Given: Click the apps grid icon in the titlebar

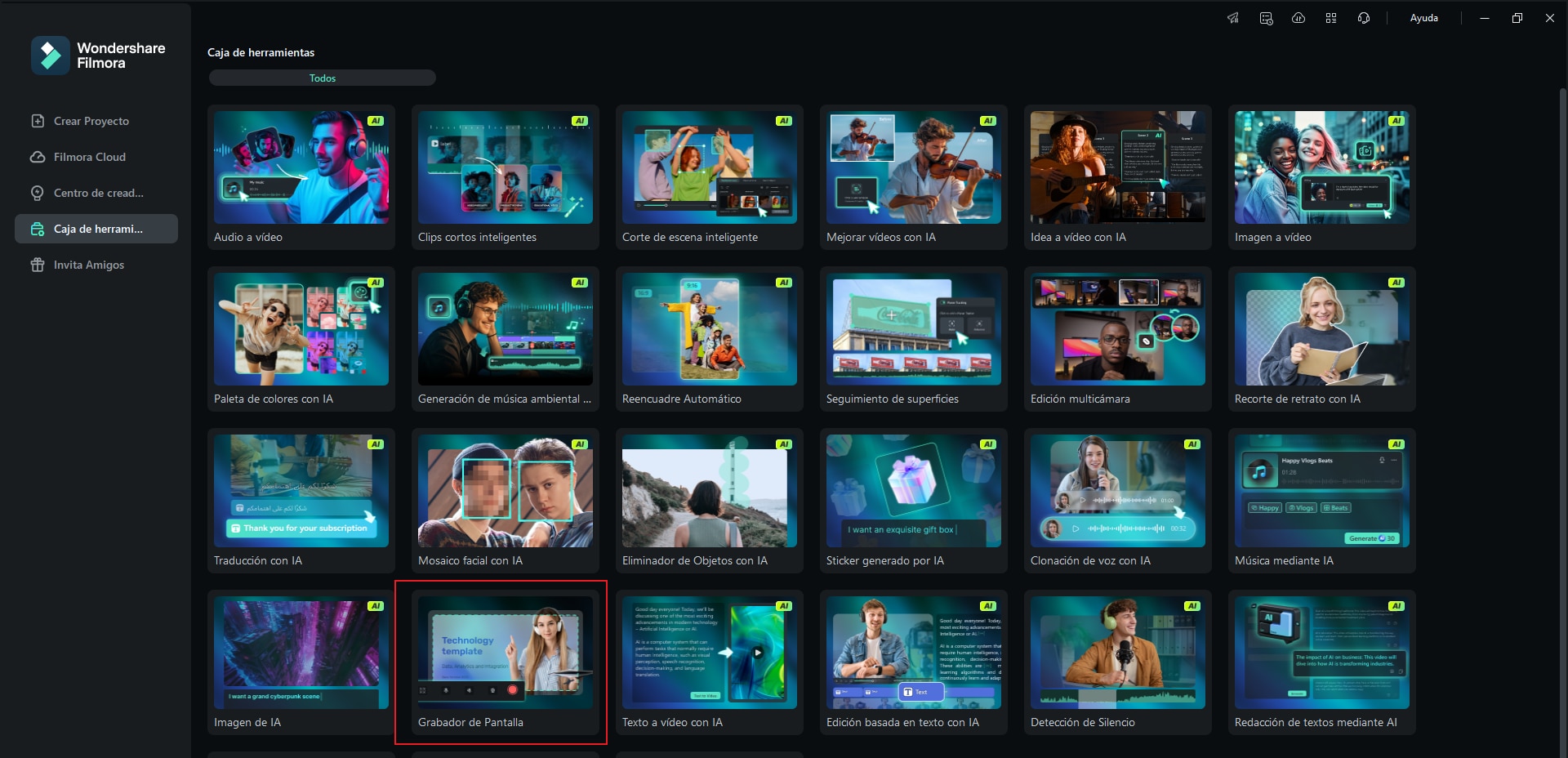Looking at the screenshot, I should click(x=1330, y=17).
